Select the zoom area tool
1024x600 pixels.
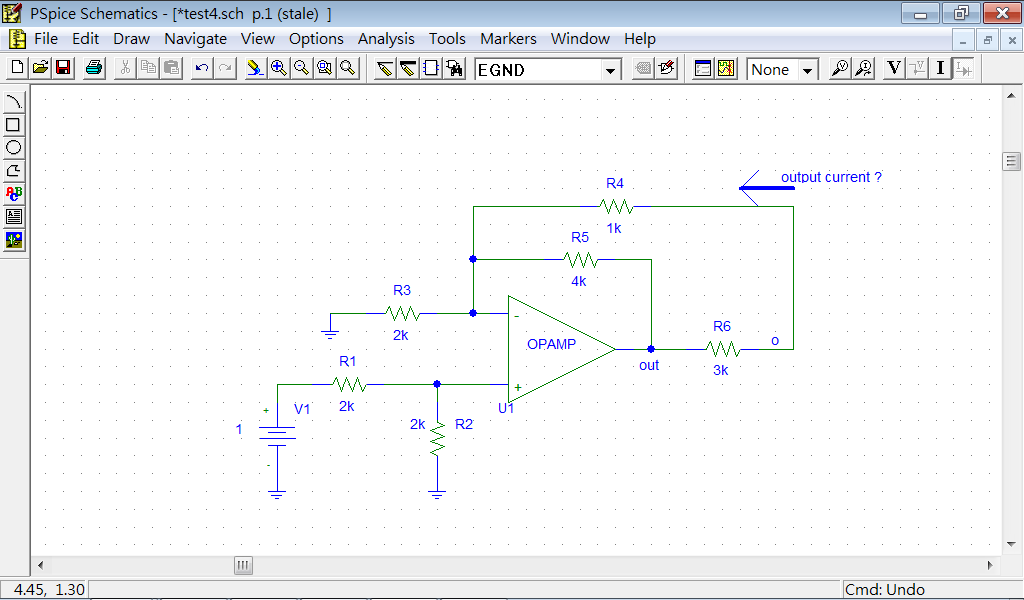(x=325, y=68)
